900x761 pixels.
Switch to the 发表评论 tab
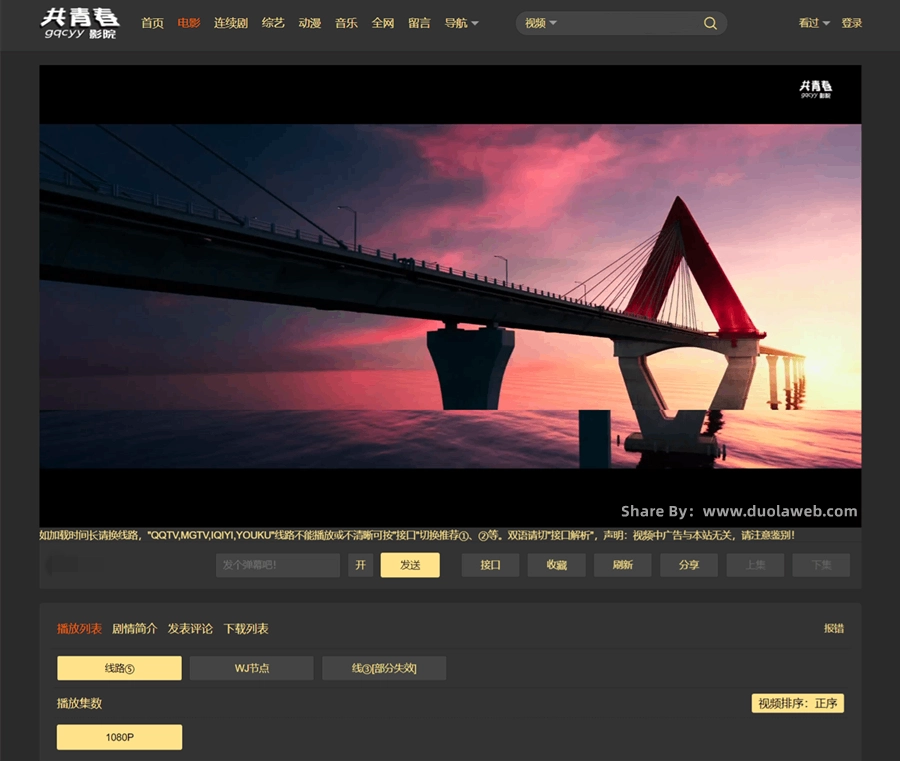pos(190,629)
